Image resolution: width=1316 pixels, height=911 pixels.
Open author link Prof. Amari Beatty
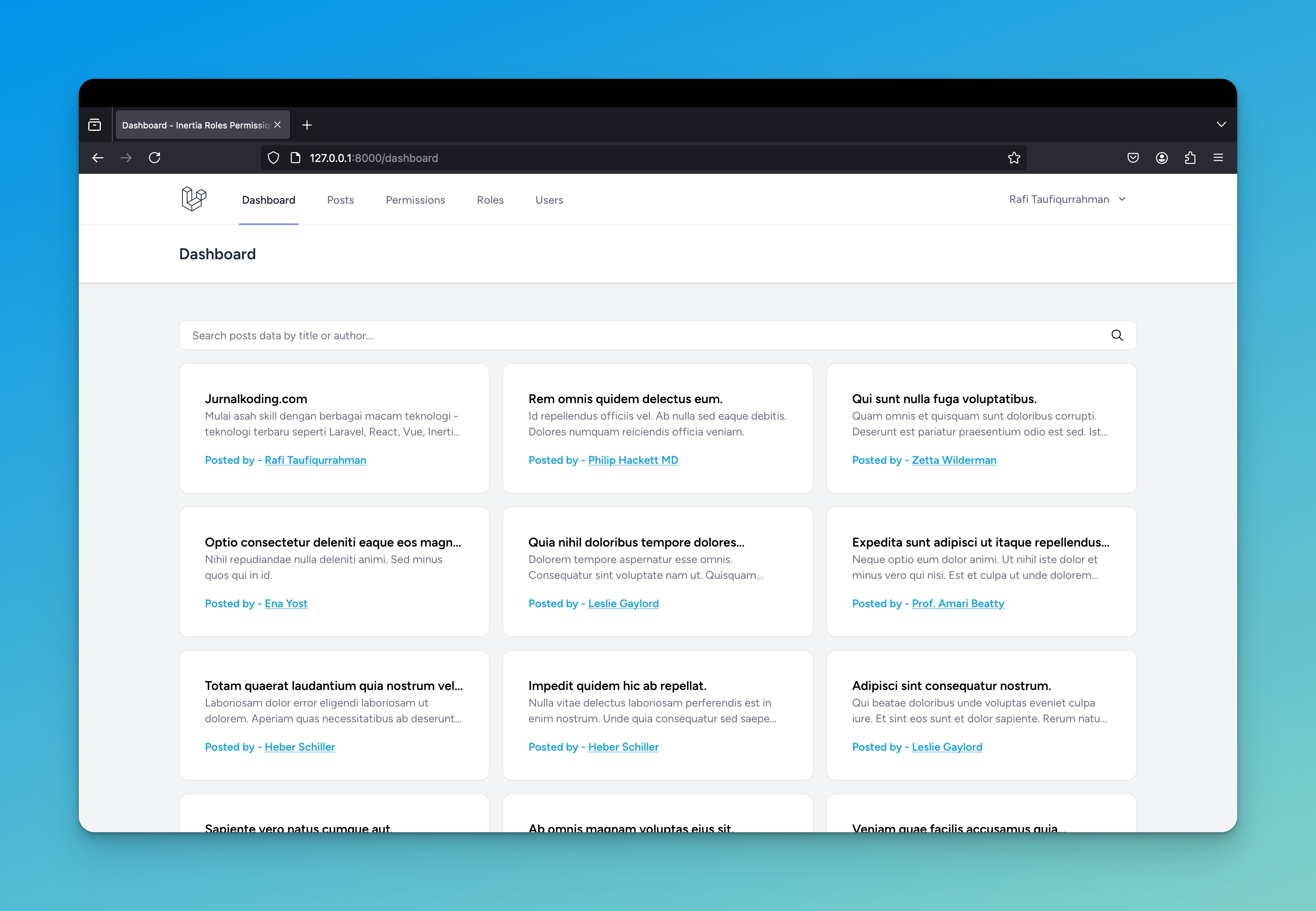(x=957, y=603)
